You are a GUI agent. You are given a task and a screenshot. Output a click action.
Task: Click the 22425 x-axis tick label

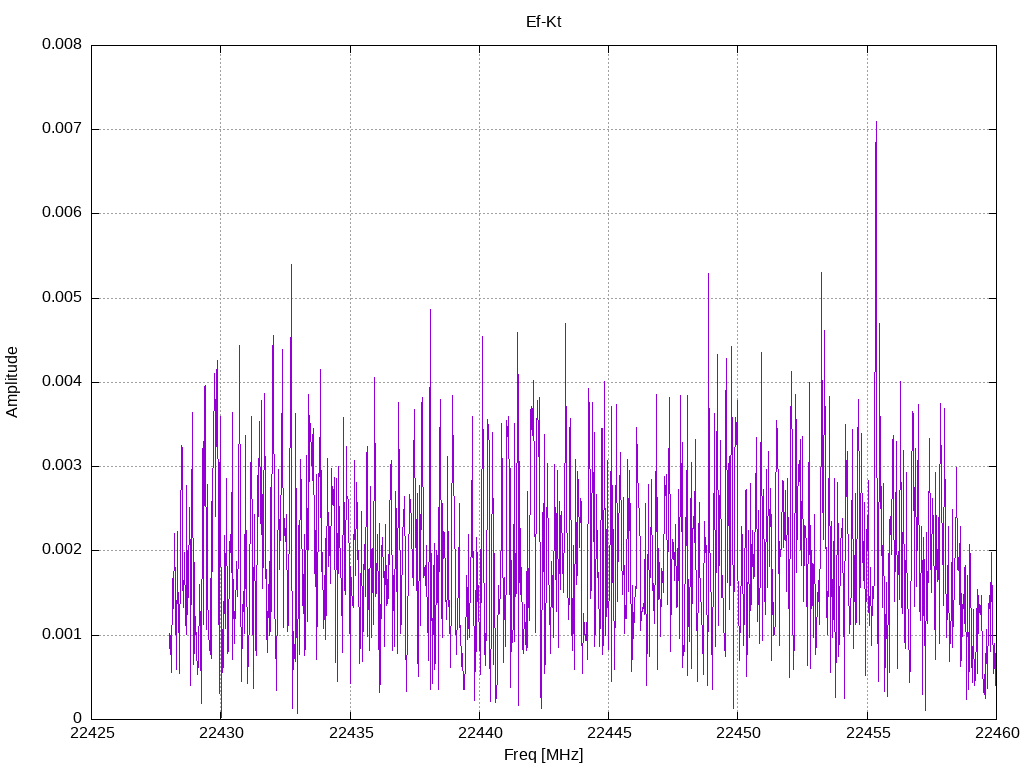[x=92, y=733]
